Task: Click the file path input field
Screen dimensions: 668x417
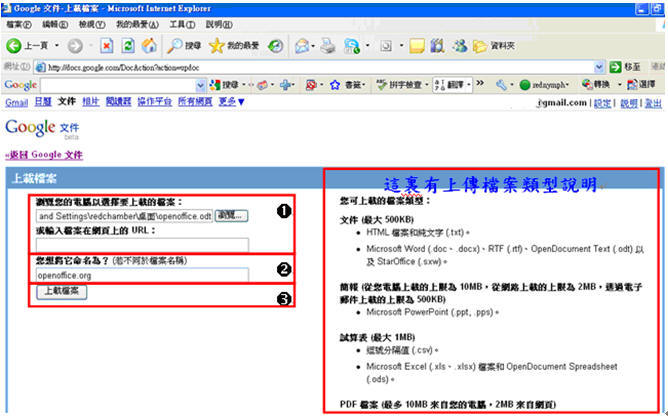Action: [x=124, y=216]
